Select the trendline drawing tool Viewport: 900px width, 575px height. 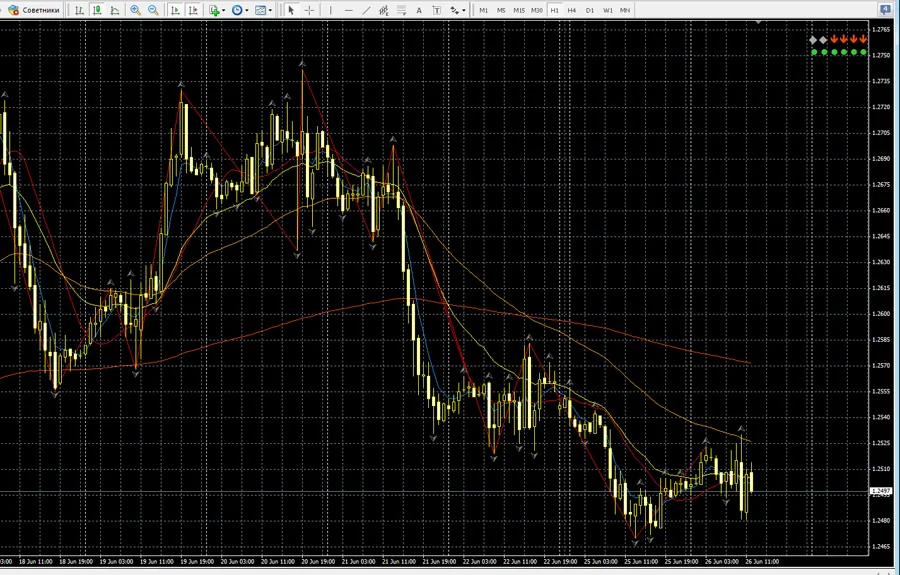click(366, 10)
